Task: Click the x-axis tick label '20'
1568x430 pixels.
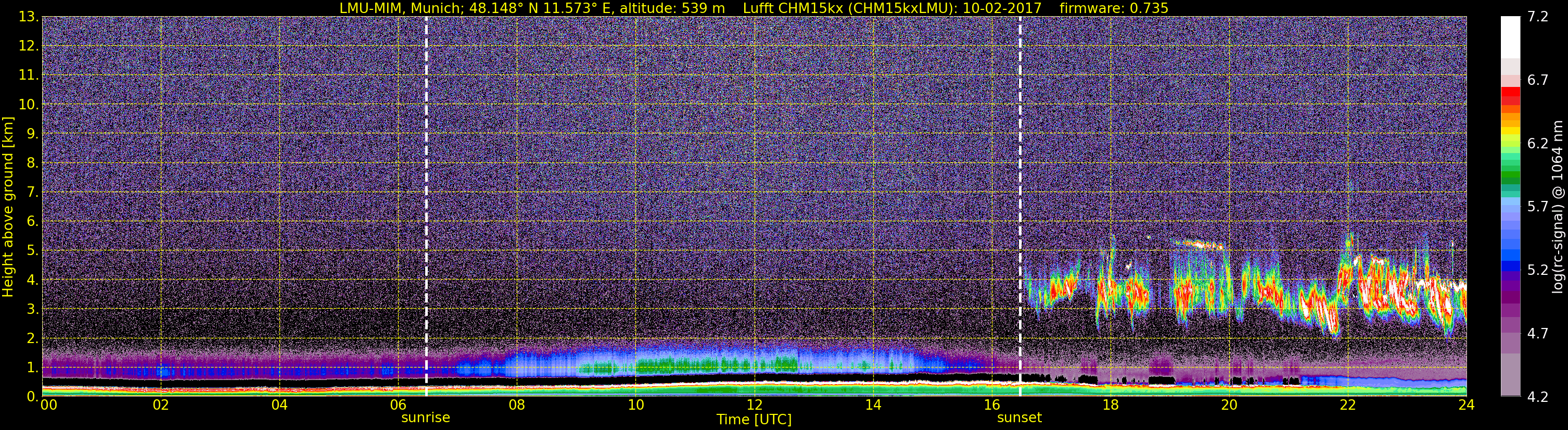Action: click(1229, 406)
